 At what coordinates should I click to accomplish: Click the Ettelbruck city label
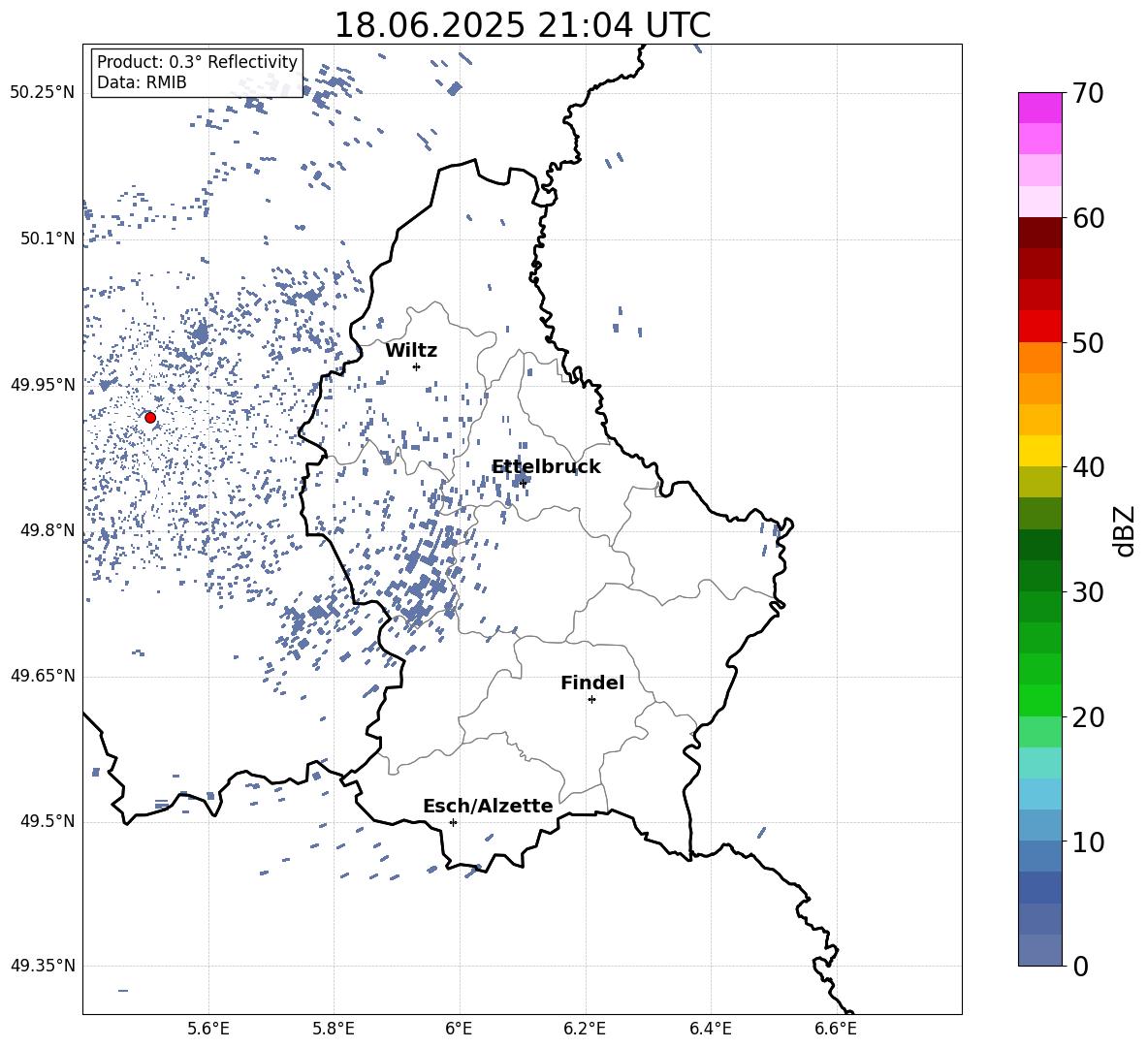(x=546, y=467)
